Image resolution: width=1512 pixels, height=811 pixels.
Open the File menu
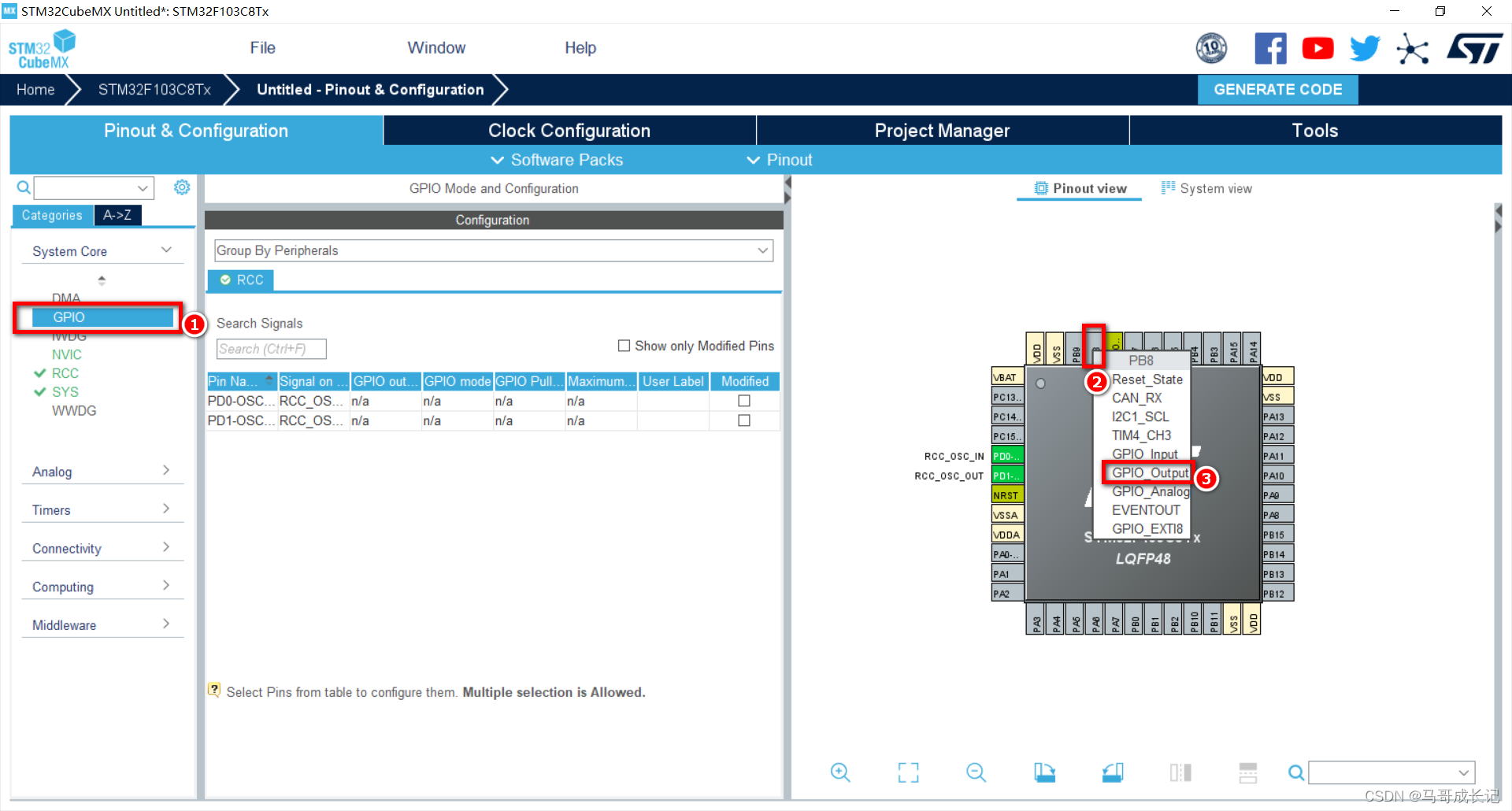pyautogui.click(x=262, y=48)
